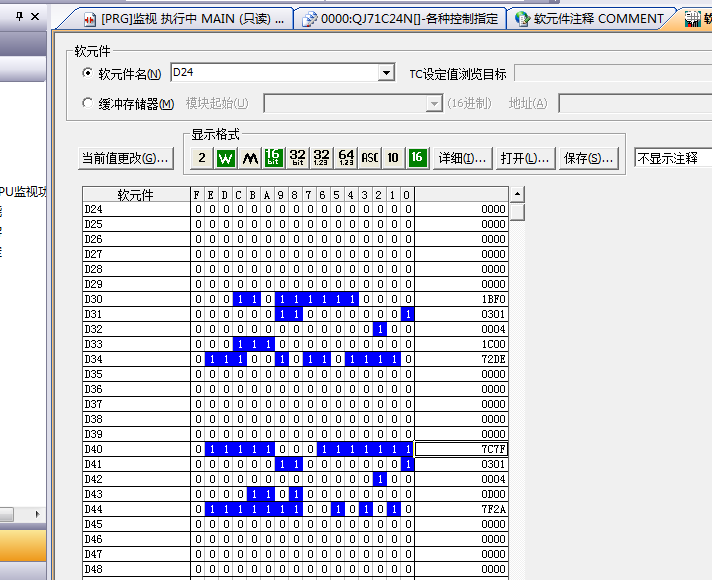Select the 16-bit integer display icon

click(274, 158)
